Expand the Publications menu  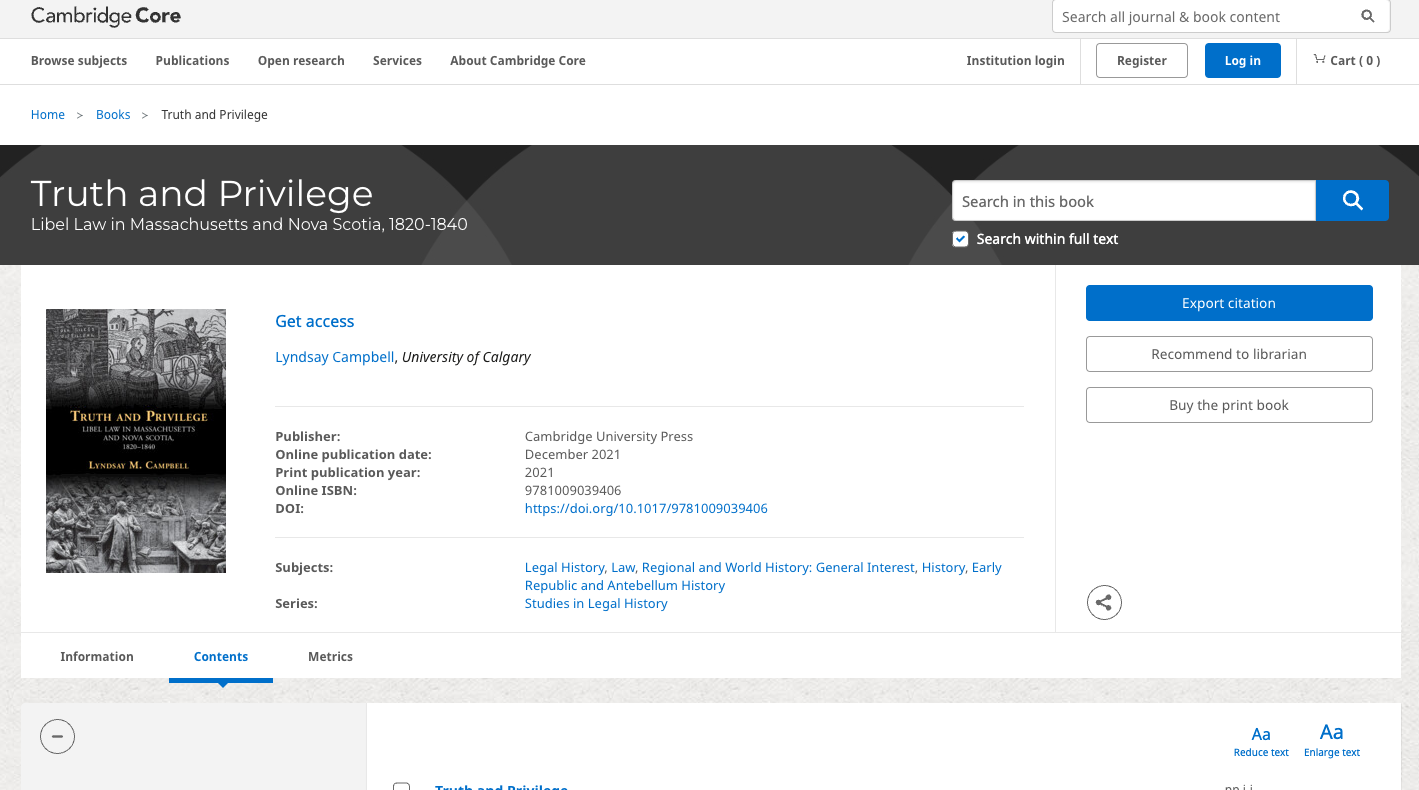[192, 61]
